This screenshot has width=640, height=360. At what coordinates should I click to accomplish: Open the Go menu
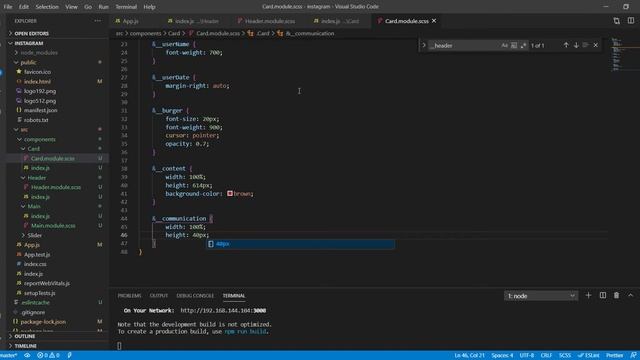[88, 7]
